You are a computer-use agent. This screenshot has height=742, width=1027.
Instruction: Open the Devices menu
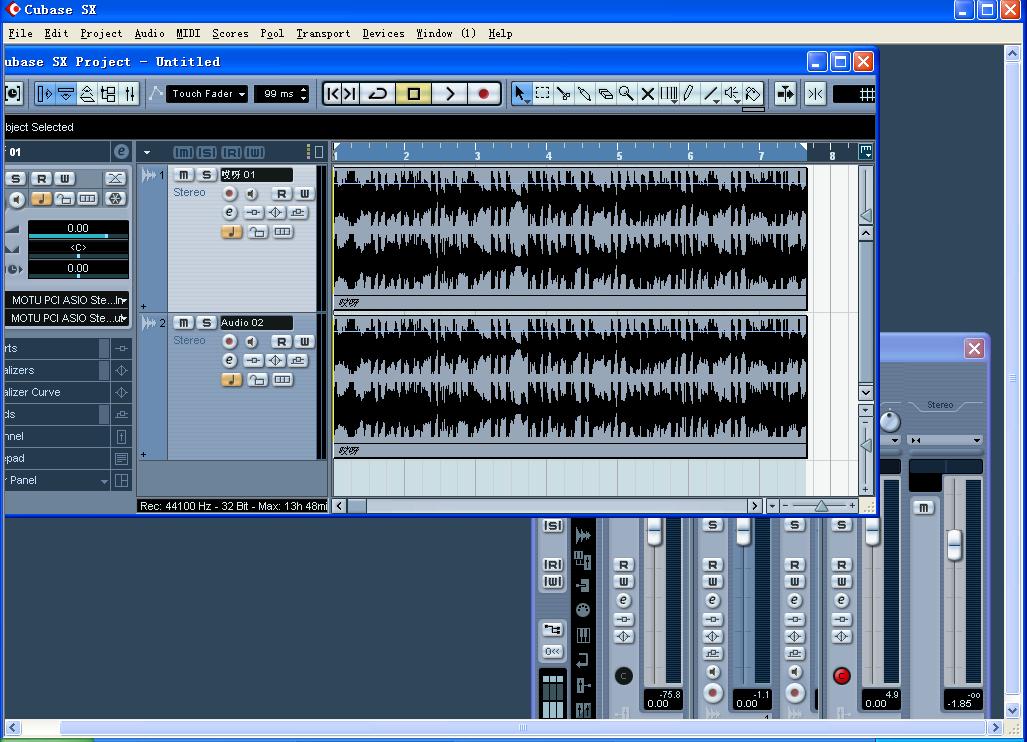pyautogui.click(x=383, y=33)
